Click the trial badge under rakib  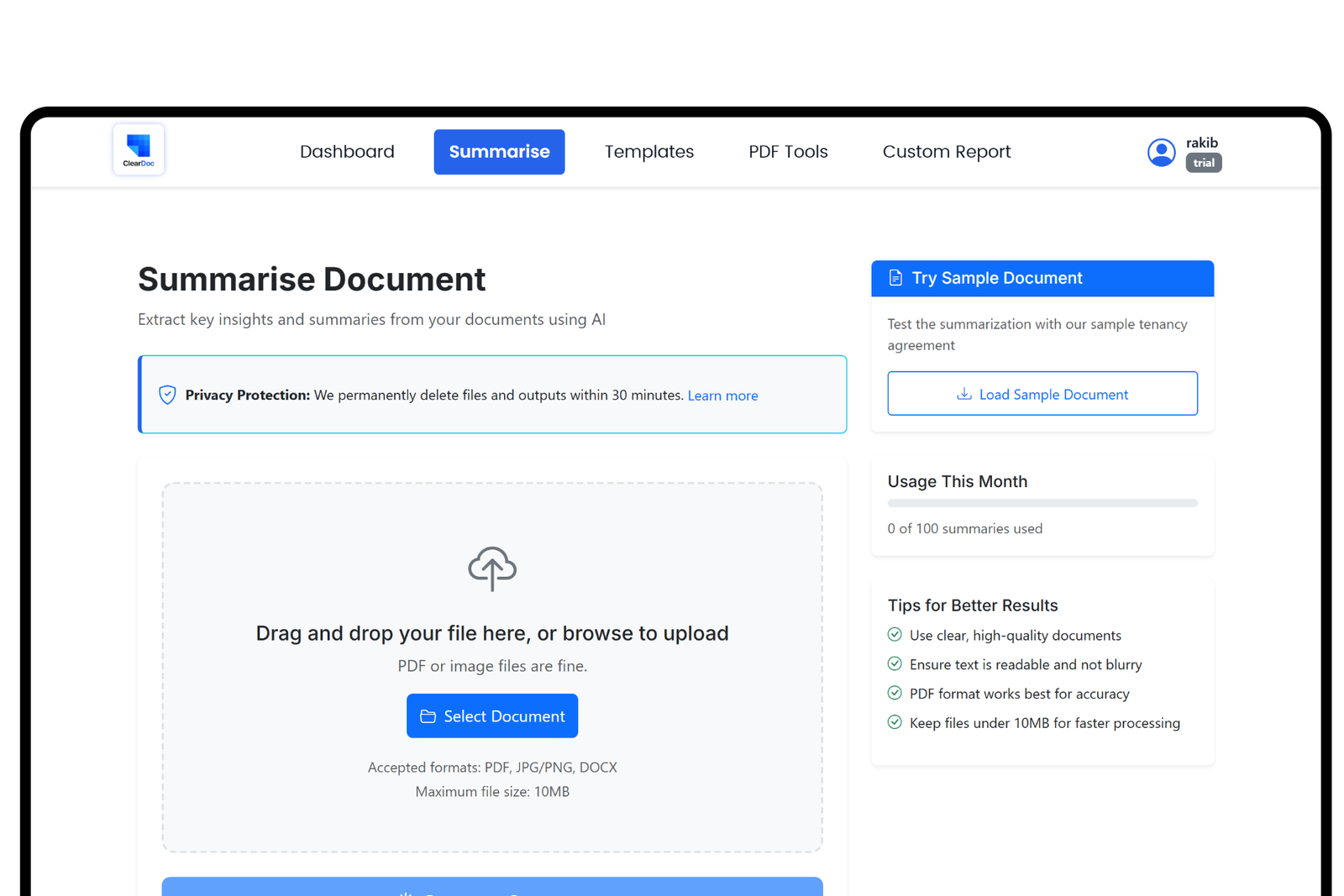pos(1204,163)
